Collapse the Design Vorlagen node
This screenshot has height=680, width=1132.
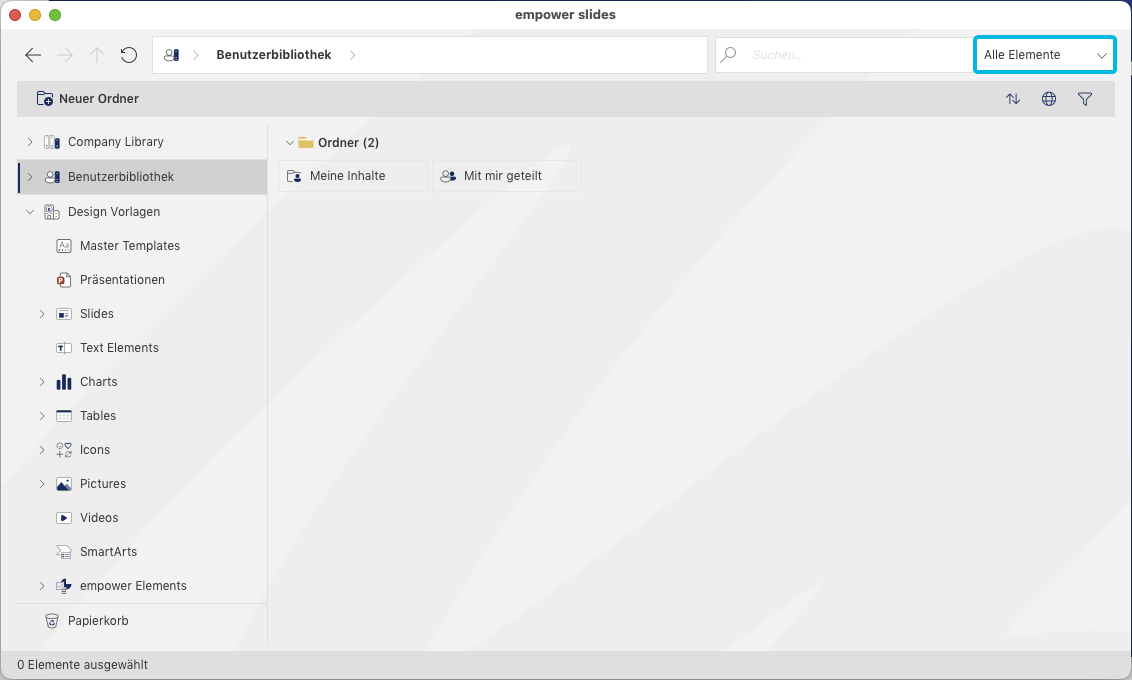(x=30, y=212)
